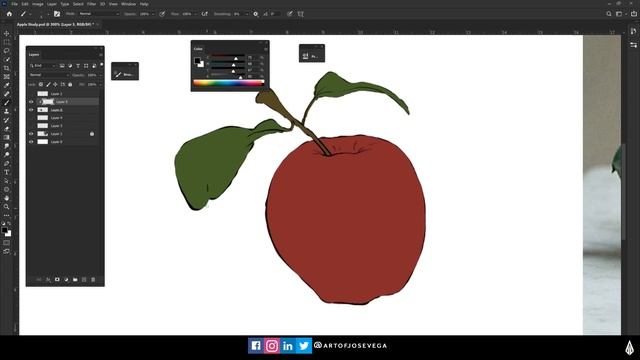This screenshot has width=640, height=360.
Task: Click the color spectrum ramp in Color panel
Action: pyautogui.click(x=229, y=83)
